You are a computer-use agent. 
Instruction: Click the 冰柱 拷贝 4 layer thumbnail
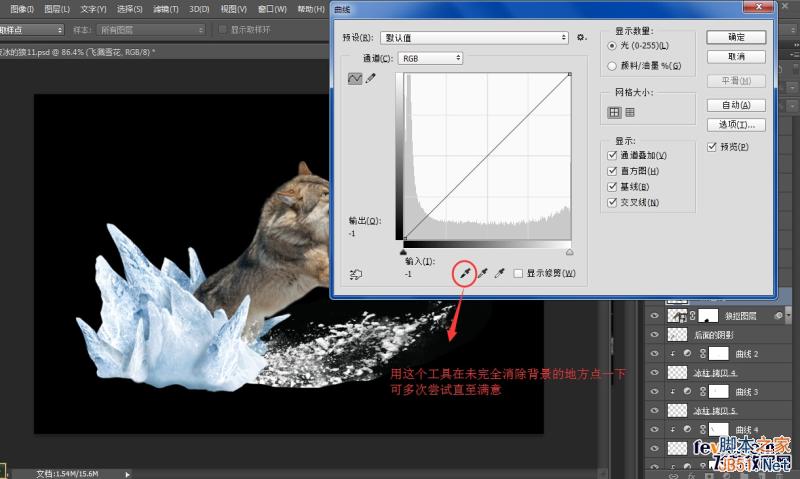(x=677, y=372)
